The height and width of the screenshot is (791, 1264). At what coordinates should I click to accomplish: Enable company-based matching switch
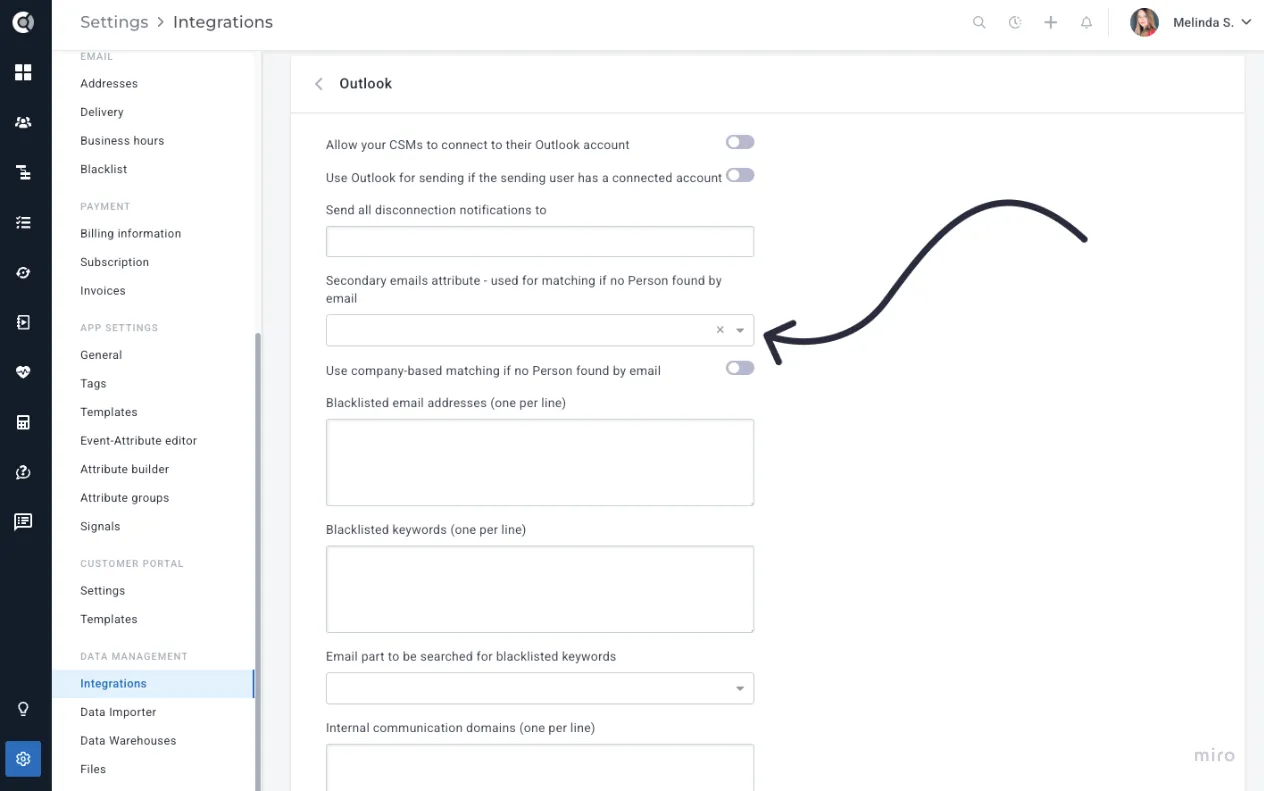click(740, 368)
